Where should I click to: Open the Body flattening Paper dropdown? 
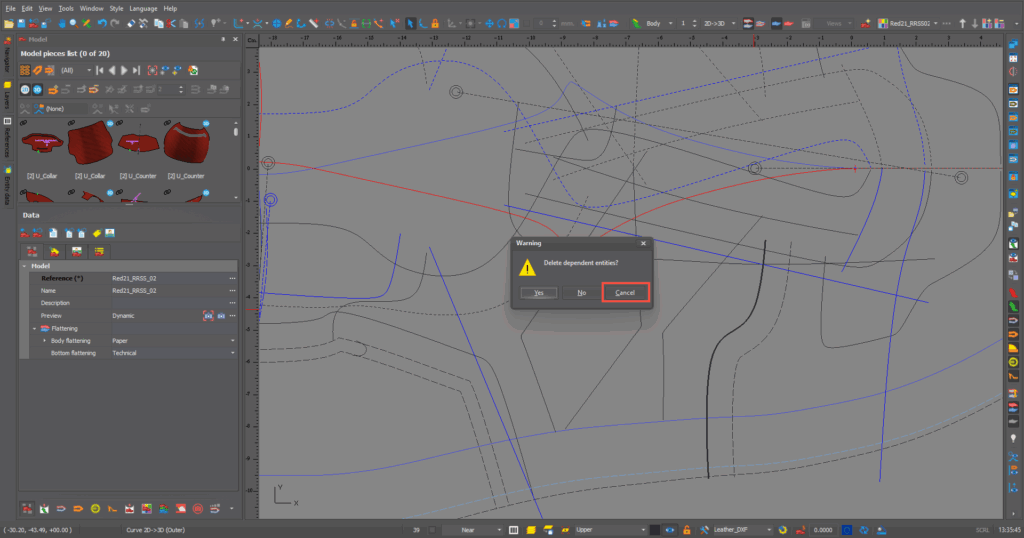[233, 341]
